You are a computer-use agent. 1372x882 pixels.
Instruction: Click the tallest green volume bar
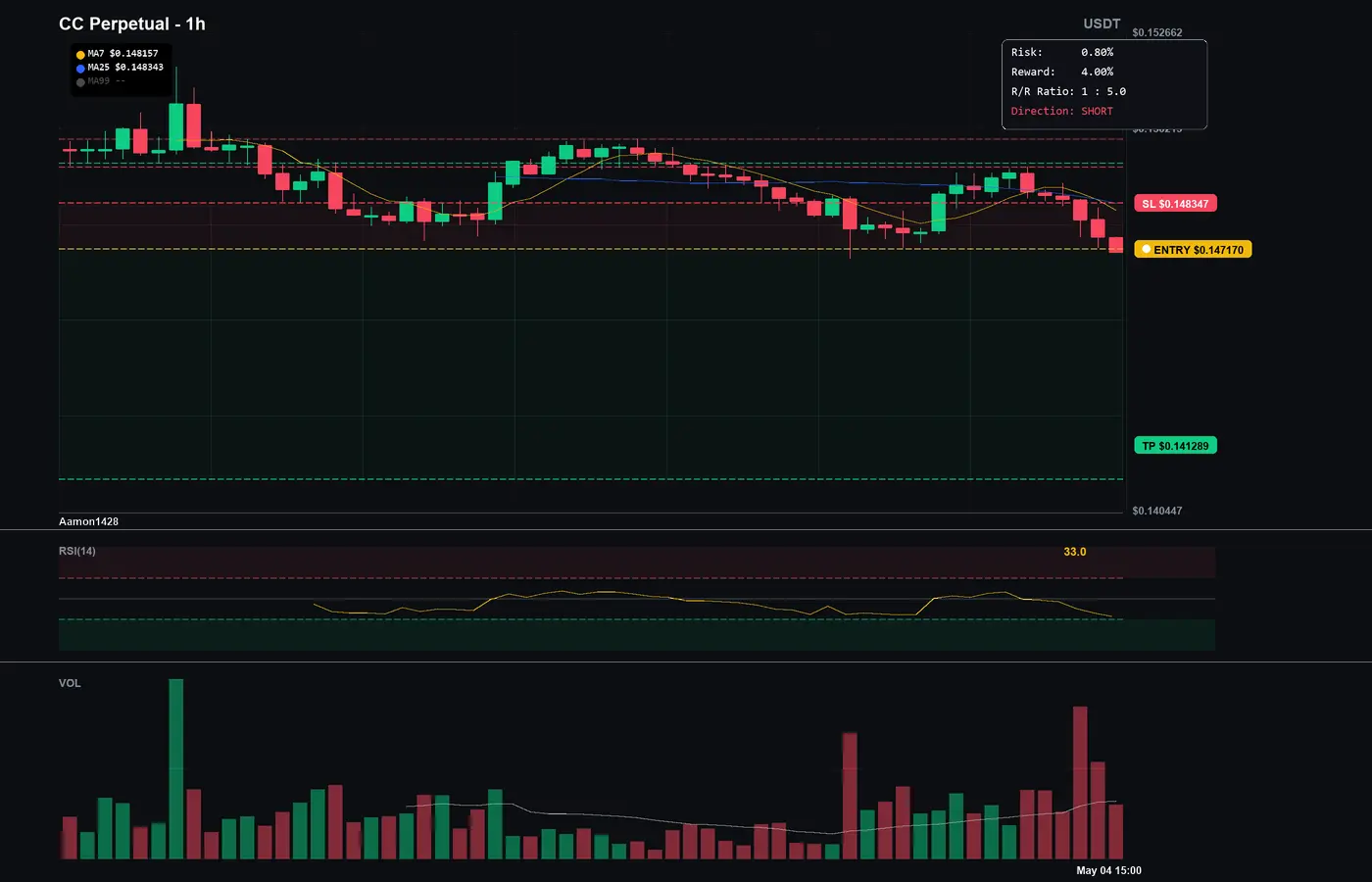pos(176,769)
